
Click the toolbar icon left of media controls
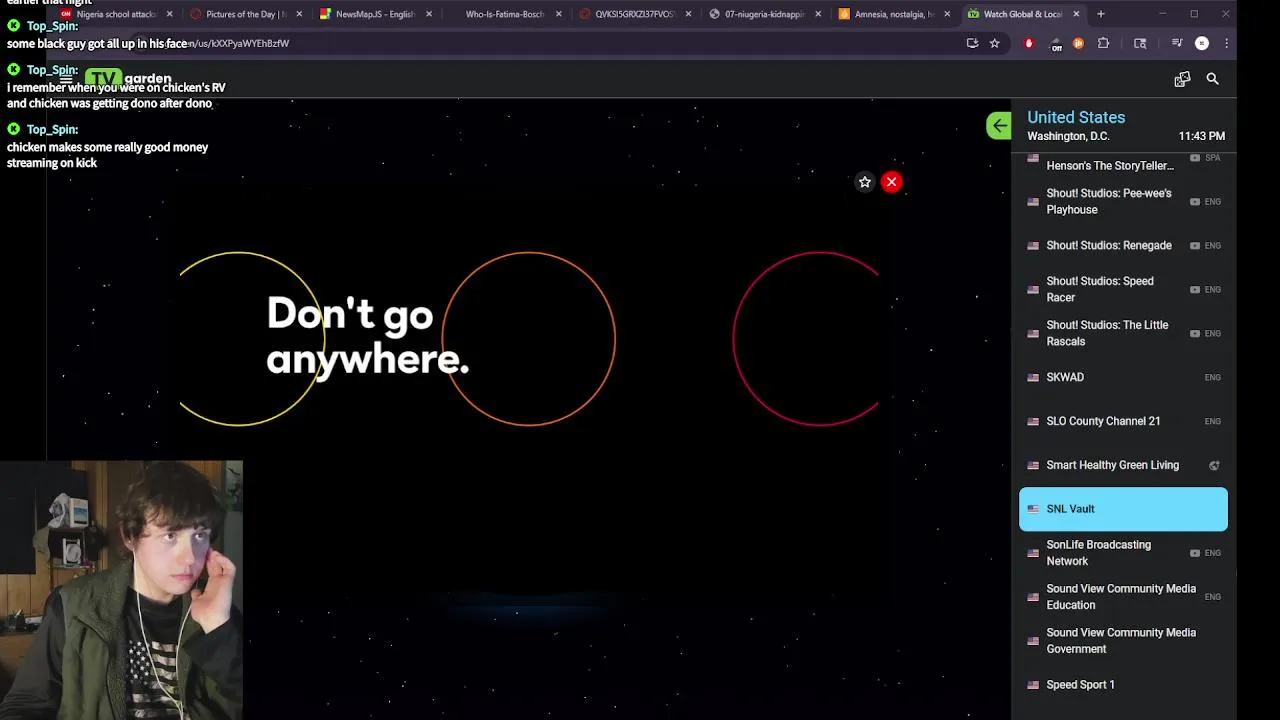click(1140, 43)
